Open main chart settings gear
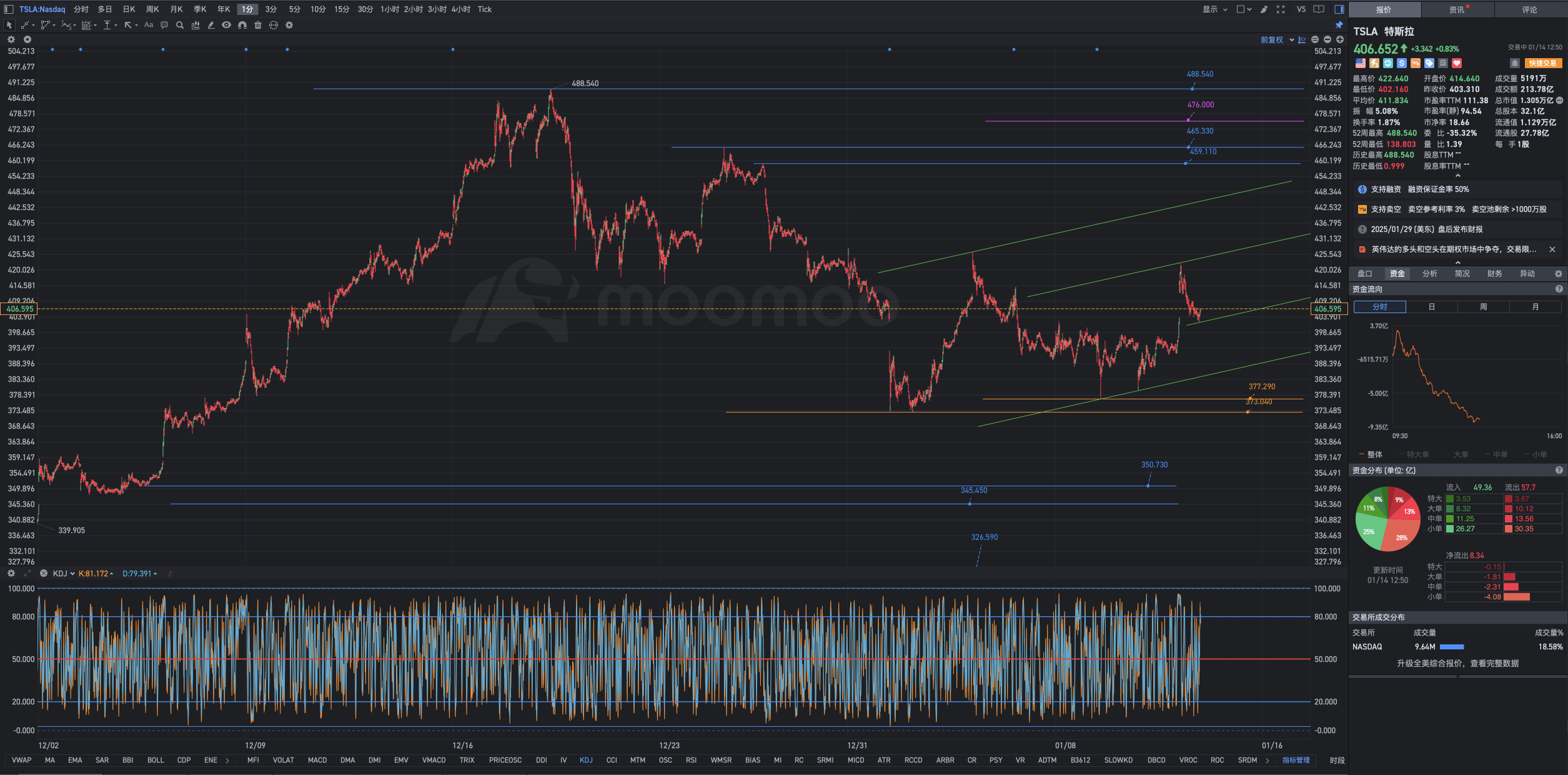 pyautogui.click(x=11, y=39)
